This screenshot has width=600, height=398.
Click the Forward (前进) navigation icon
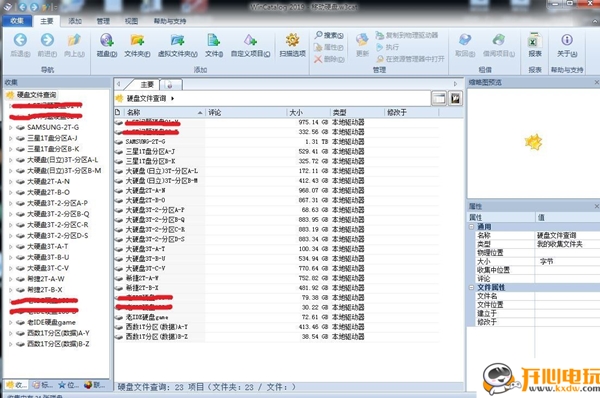point(47,40)
